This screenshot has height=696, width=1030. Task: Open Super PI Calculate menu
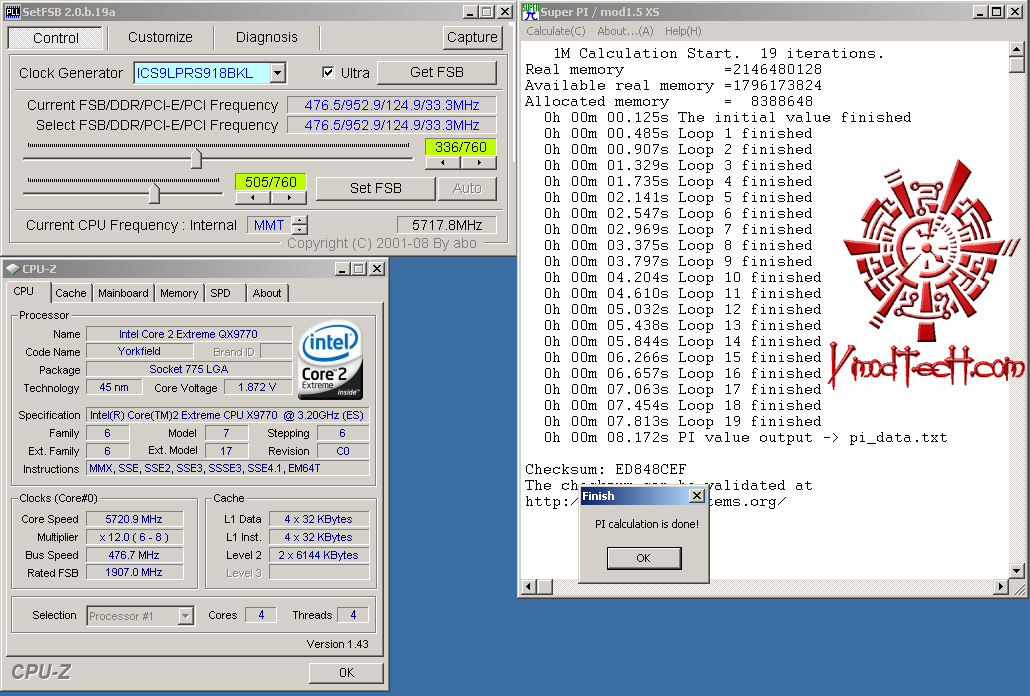coord(556,31)
